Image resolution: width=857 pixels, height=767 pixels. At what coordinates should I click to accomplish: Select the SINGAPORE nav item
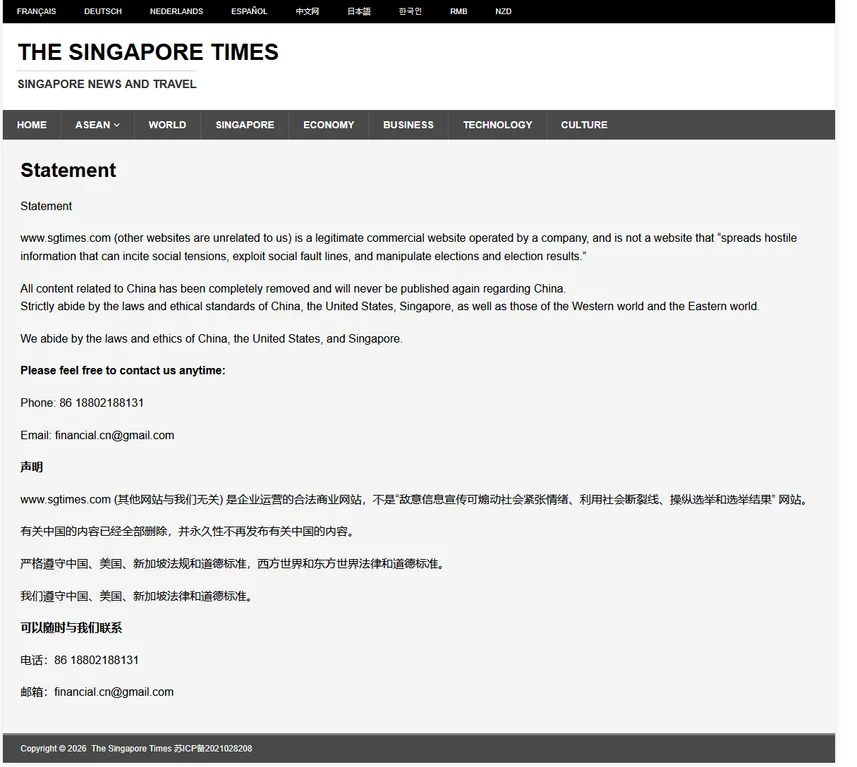click(x=244, y=125)
